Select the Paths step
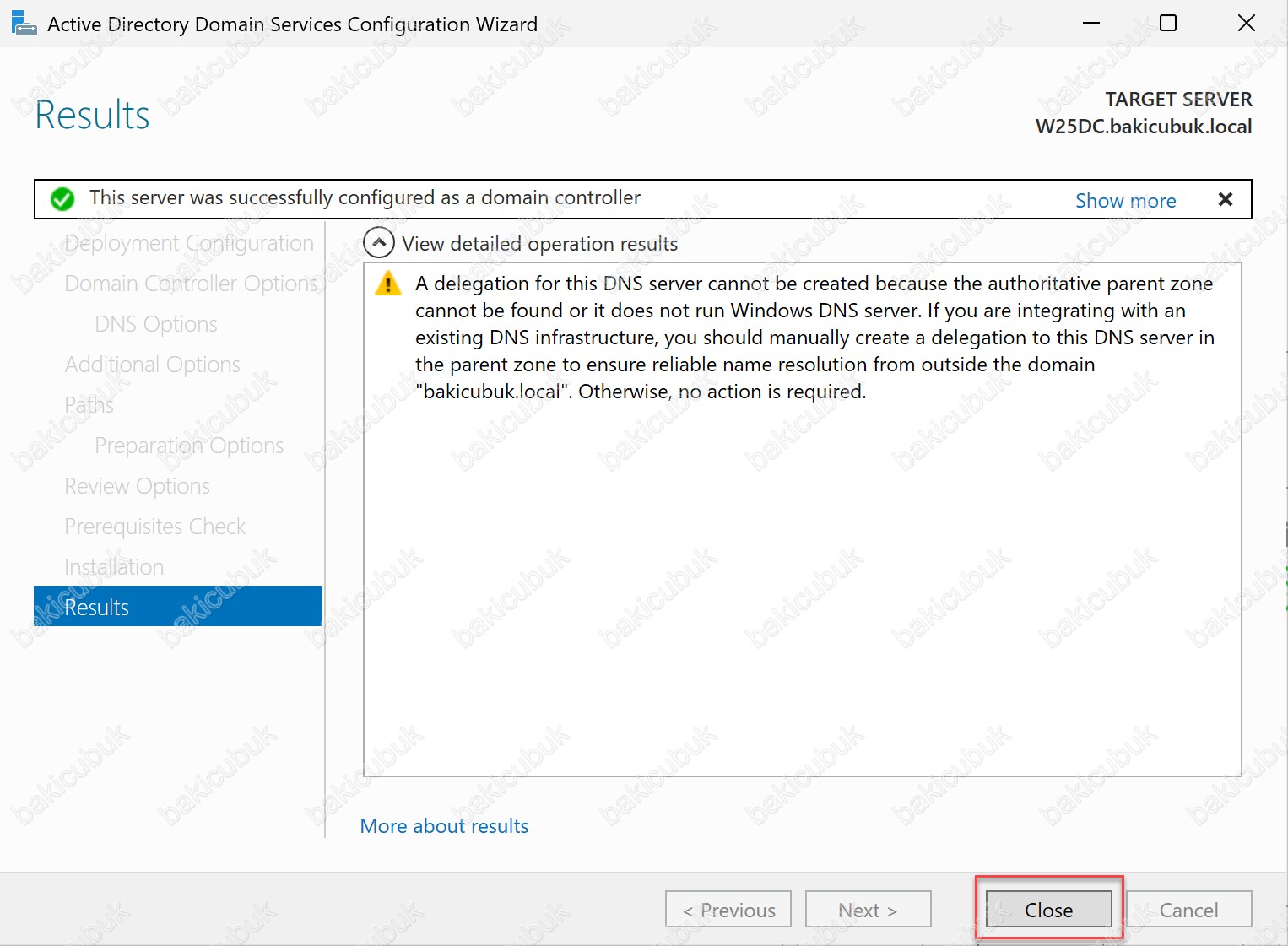The width and height of the screenshot is (1288, 946). (89, 405)
